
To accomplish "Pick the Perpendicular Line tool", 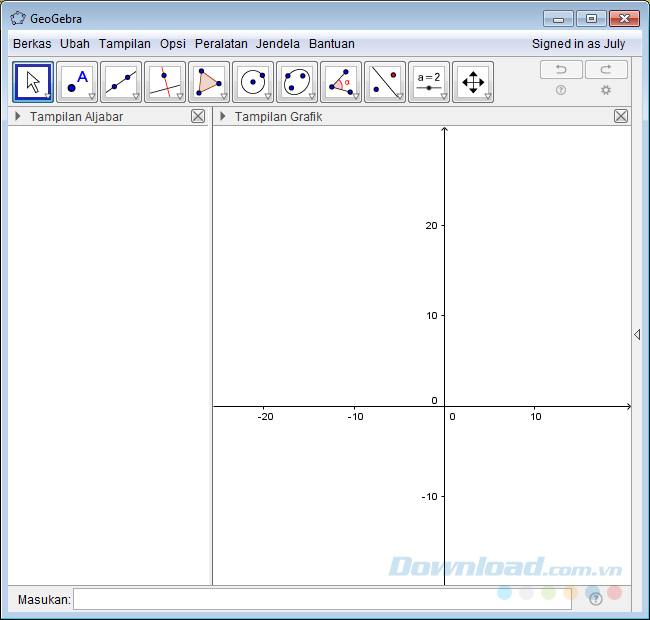I will (x=165, y=82).
